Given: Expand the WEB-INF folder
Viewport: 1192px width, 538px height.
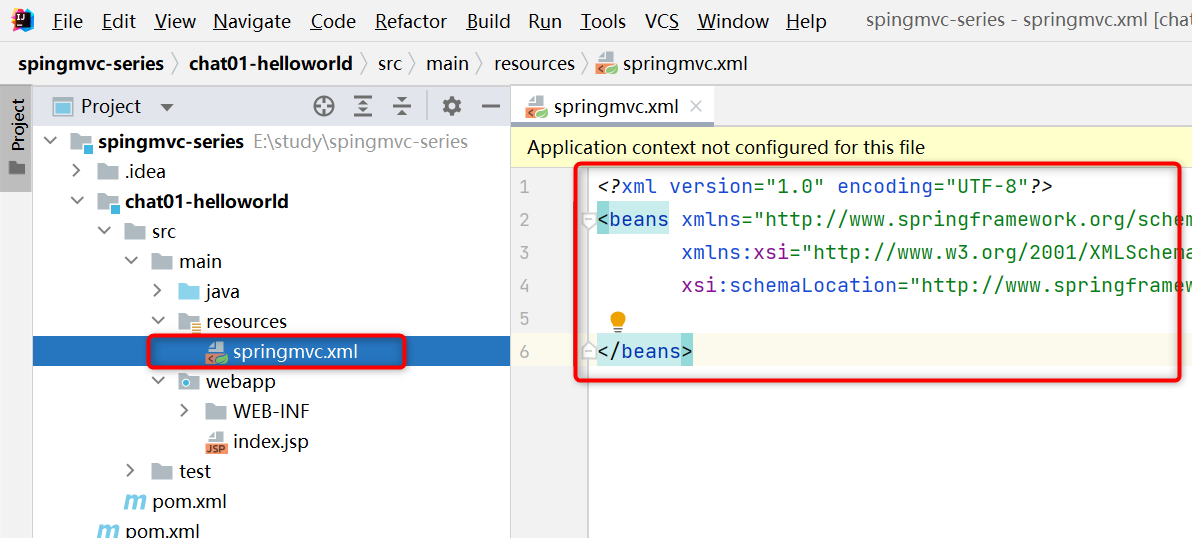Looking at the screenshot, I should click(184, 411).
